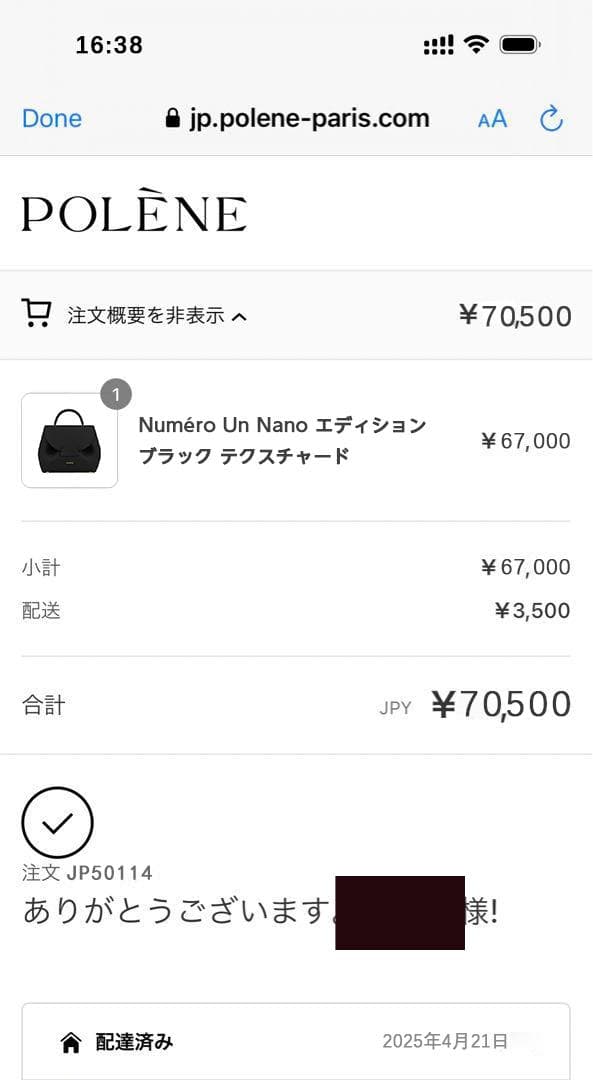This screenshot has height=1080, width=593.
Task: Tap the handbag product thumbnail
Action: (68, 440)
